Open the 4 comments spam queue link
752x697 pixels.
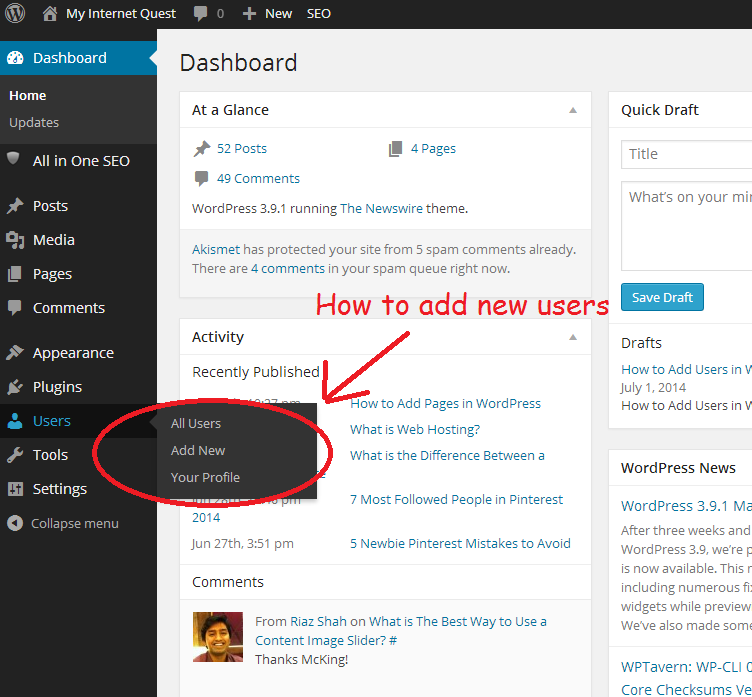click(288, 269)
